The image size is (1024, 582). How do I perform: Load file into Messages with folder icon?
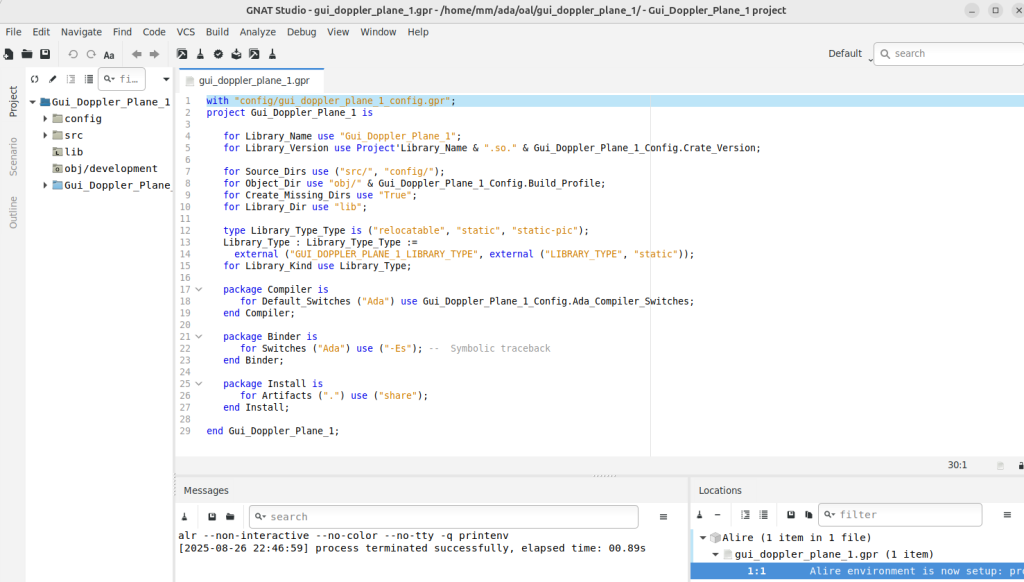pos(230,517)
